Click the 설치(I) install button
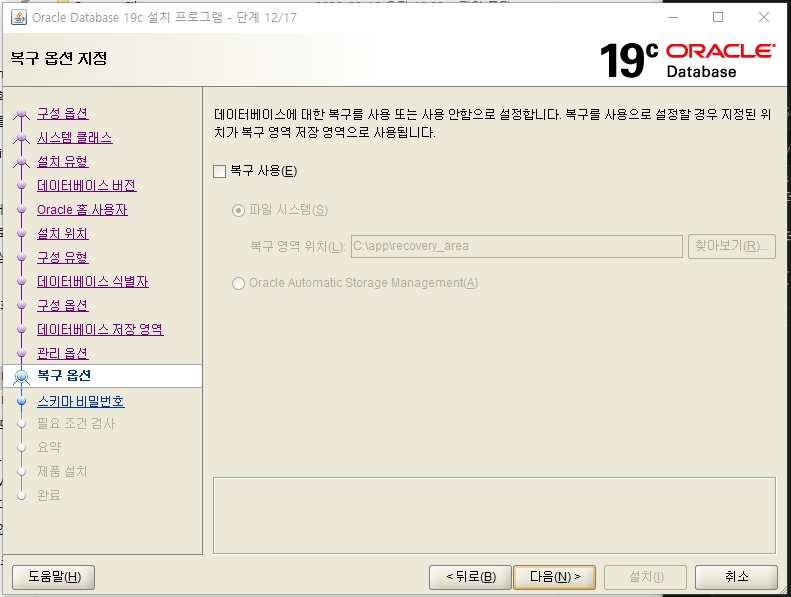Viewport: 791px width, 597px height. click(x=645, y=577)
